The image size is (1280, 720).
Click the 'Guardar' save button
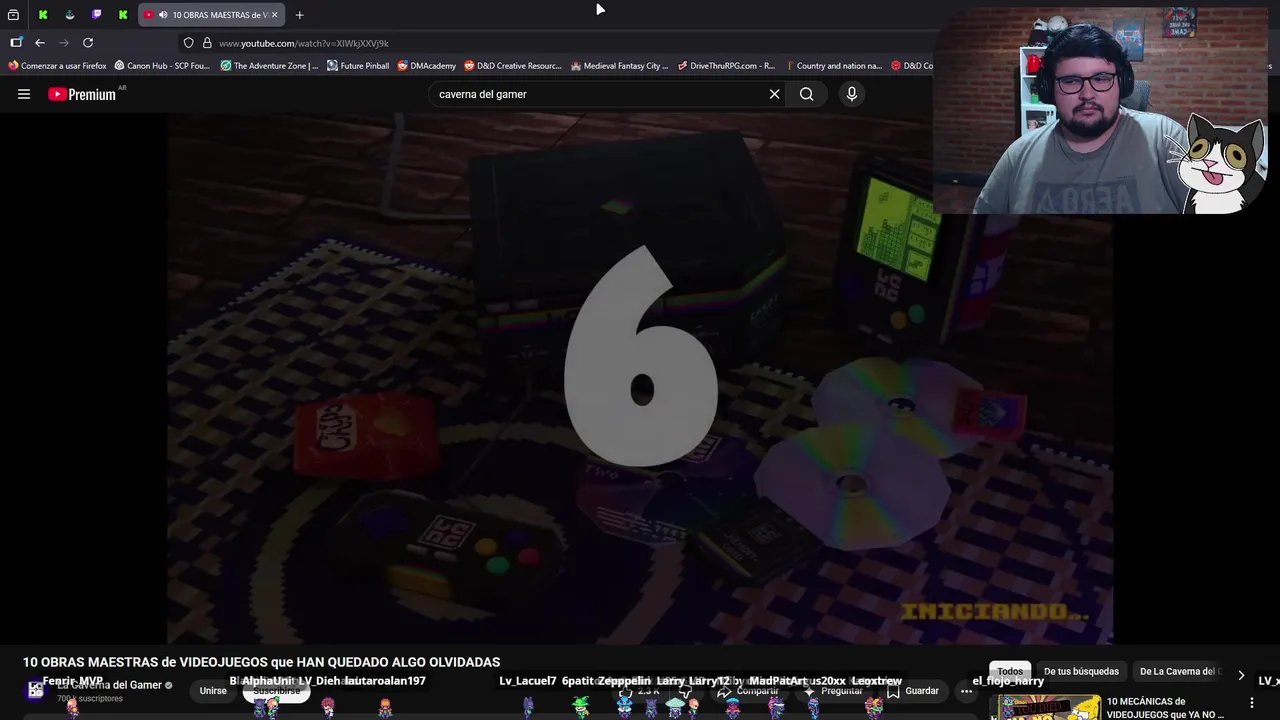click(912, 691)
